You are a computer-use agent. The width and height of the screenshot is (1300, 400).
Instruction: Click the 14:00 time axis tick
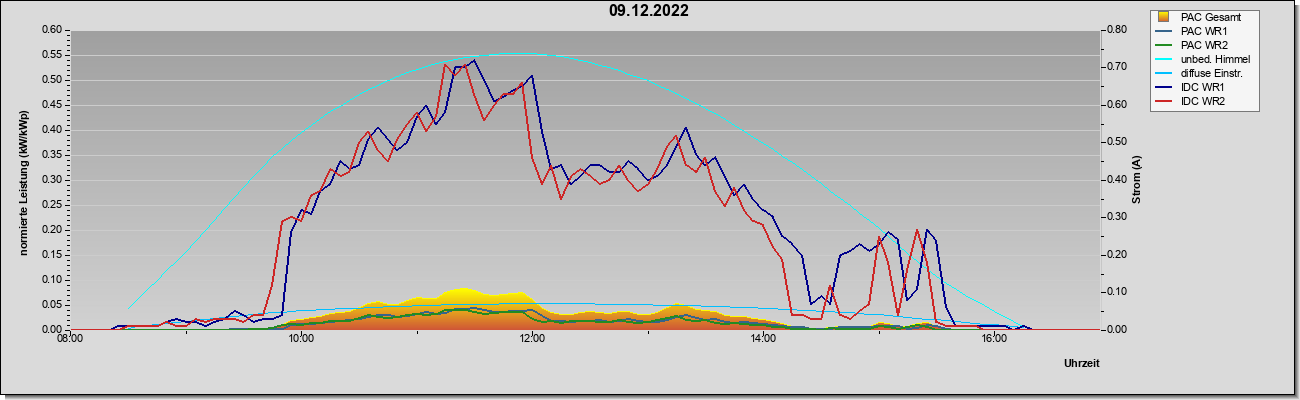point(763,340)
